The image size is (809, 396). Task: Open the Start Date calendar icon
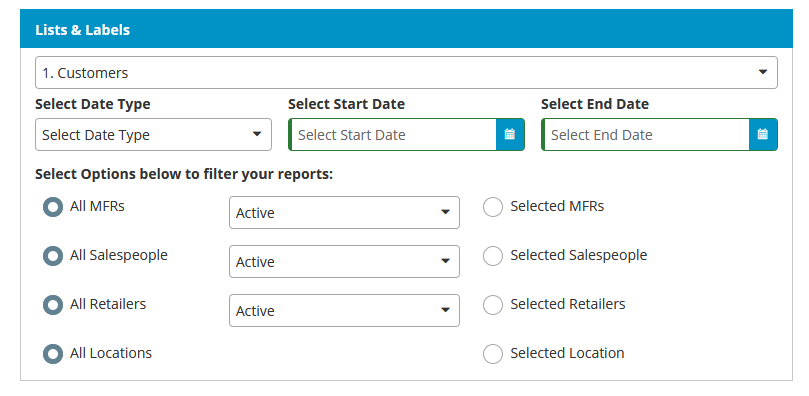(510, 135)
